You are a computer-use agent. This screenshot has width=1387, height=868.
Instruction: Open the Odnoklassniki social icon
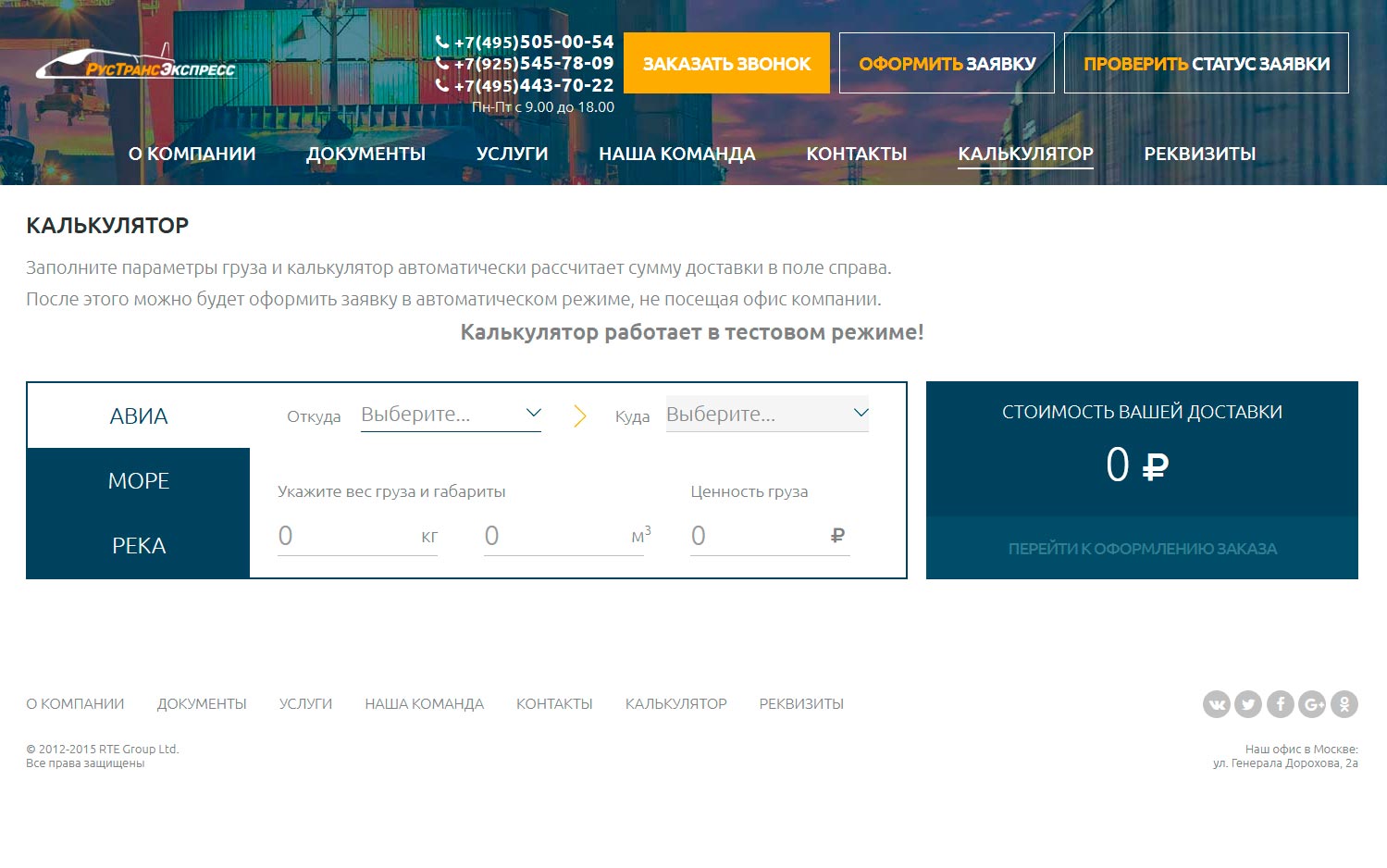coord(1344,704)
